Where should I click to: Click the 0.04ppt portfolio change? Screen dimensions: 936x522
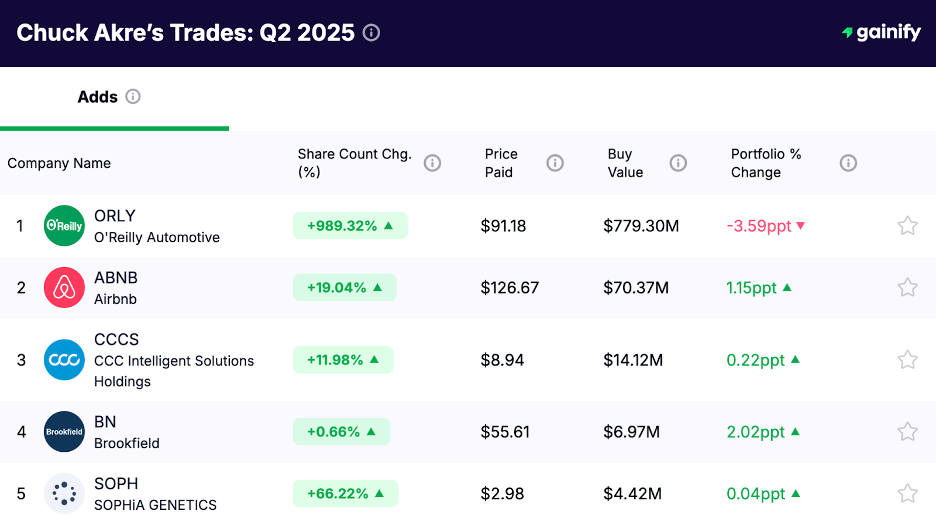(763, 494)
